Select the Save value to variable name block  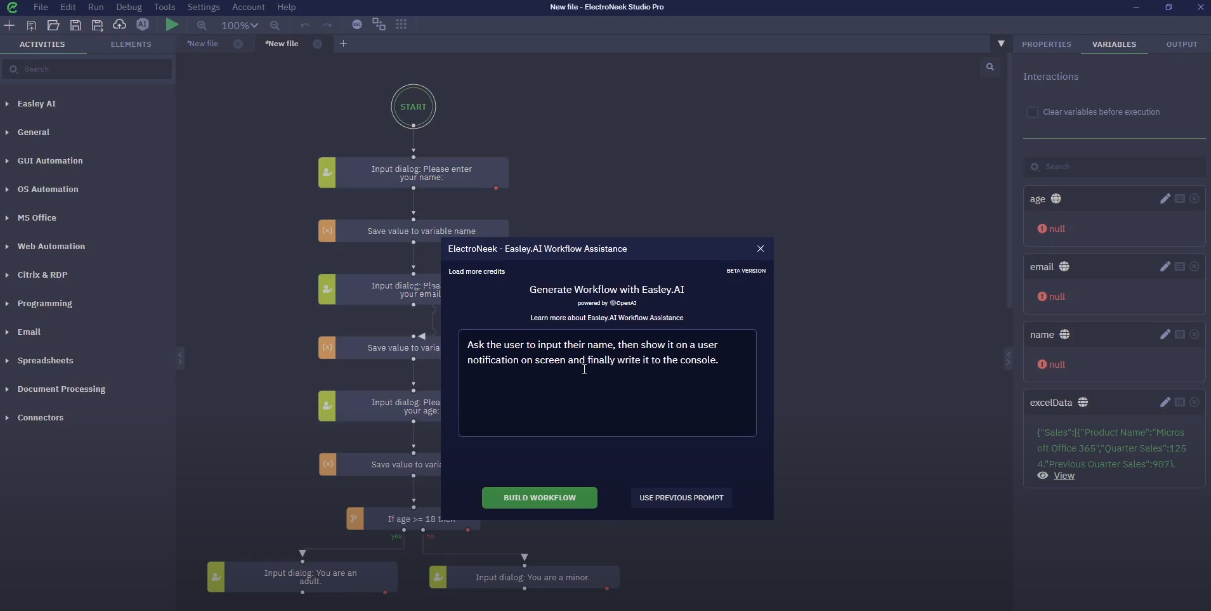[x=413, y=231]
